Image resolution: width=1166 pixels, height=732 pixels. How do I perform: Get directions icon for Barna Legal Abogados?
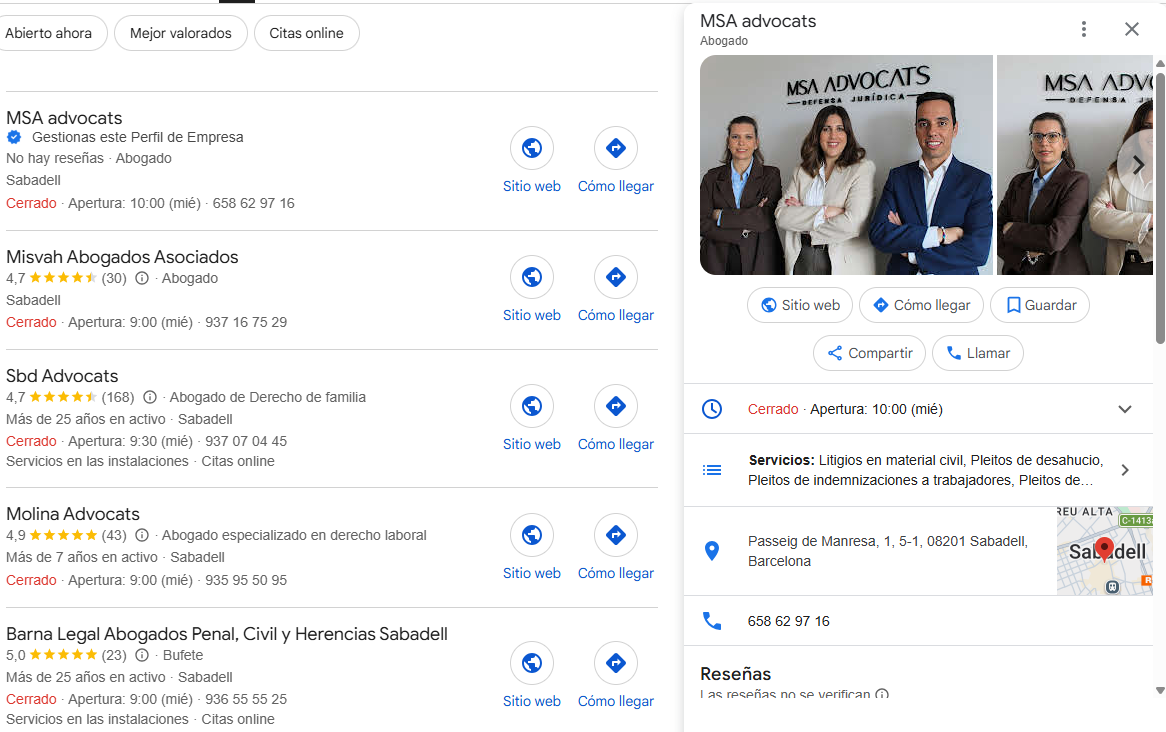coord(616,663)
